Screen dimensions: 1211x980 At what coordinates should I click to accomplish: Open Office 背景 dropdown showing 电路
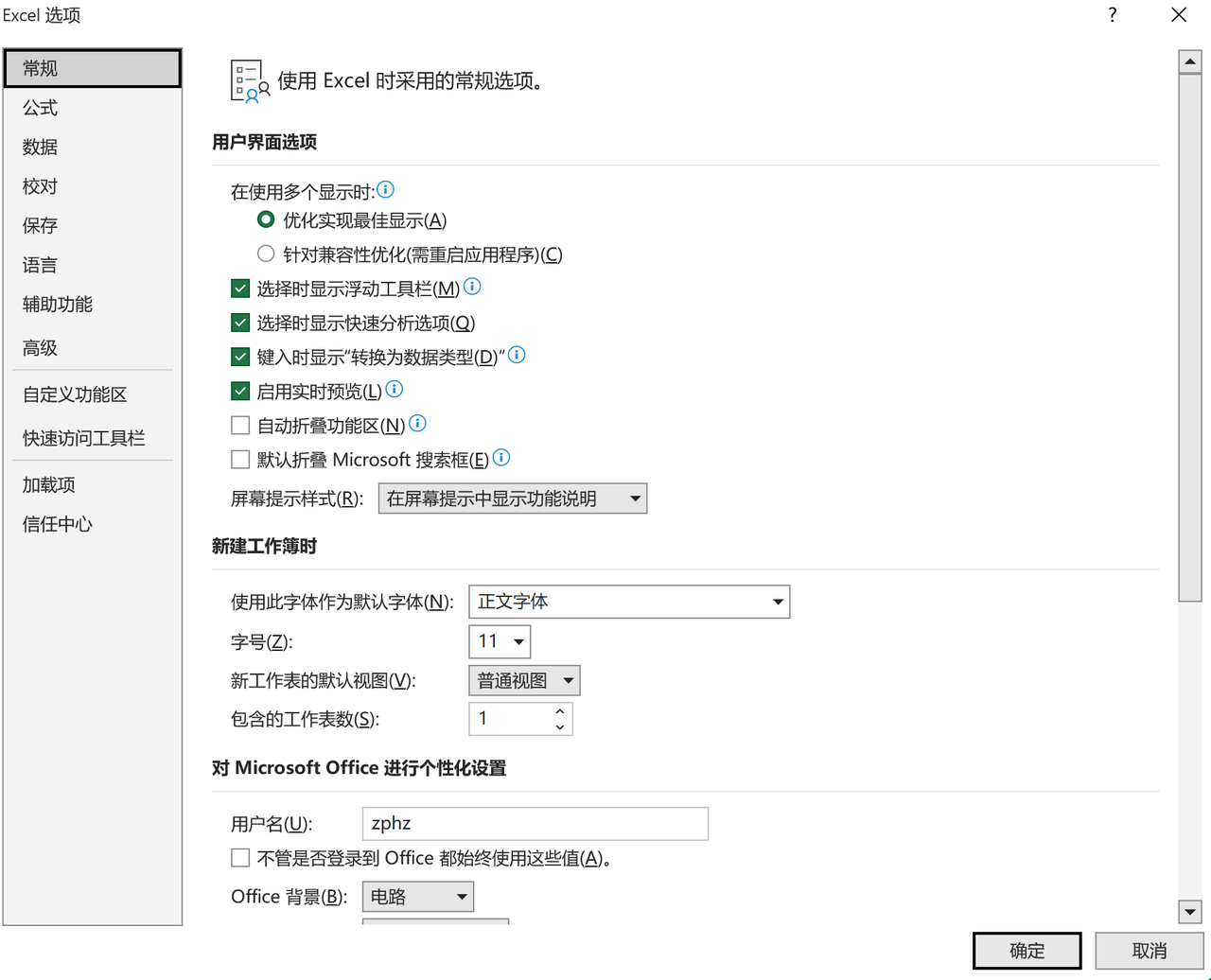click(x=417, y=897)
